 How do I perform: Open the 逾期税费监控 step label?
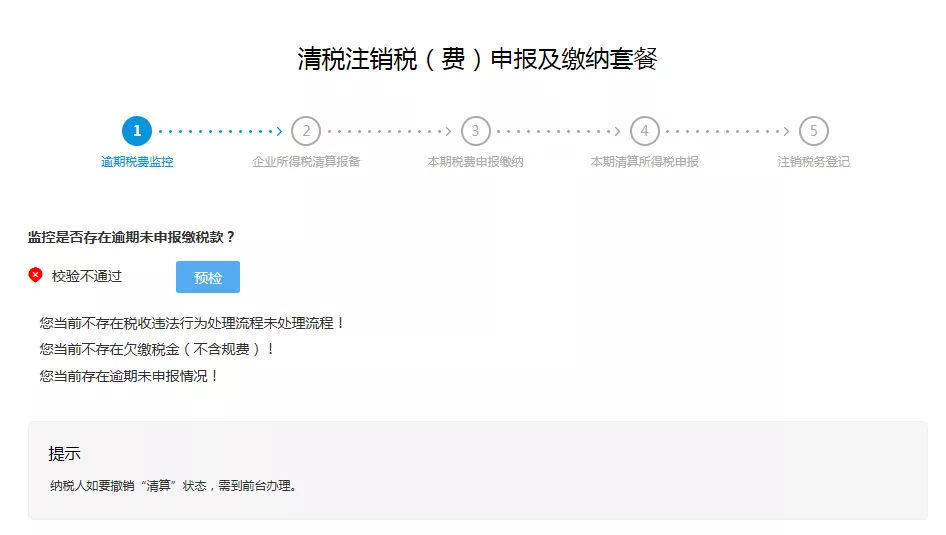click(137, 162)
